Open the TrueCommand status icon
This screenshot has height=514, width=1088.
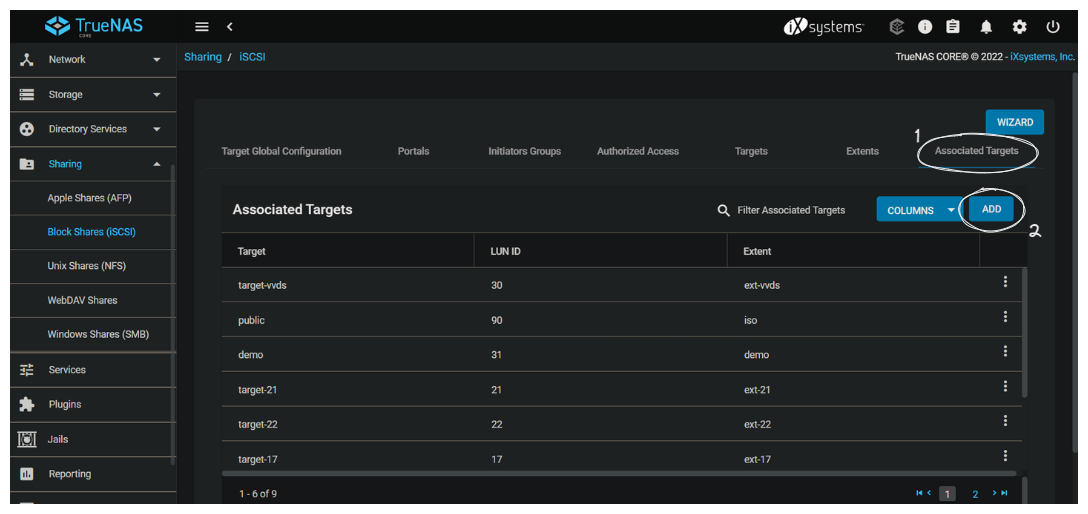(897, 27)
